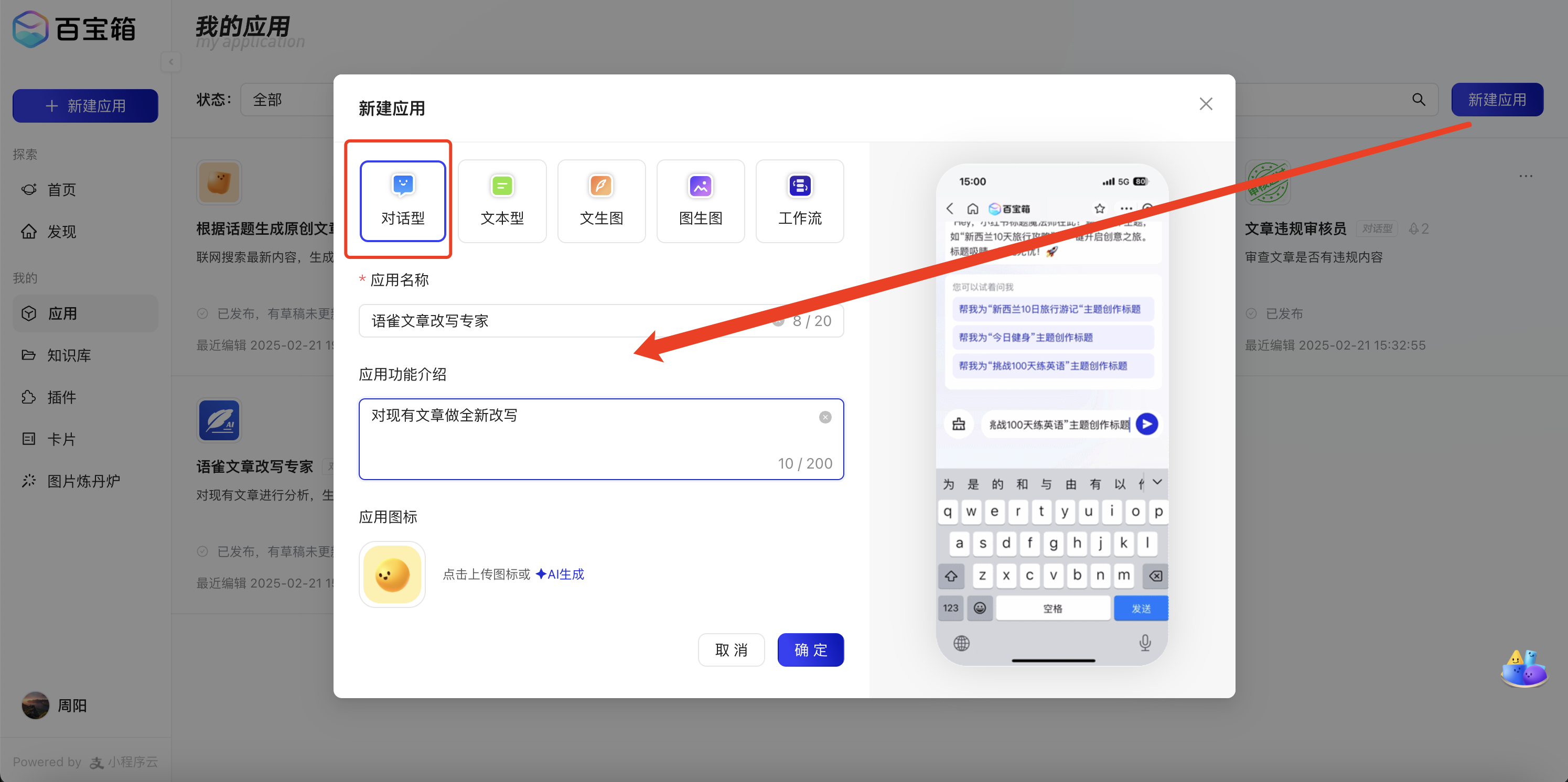Open 插件 from the sidebar

click(61, 397)
